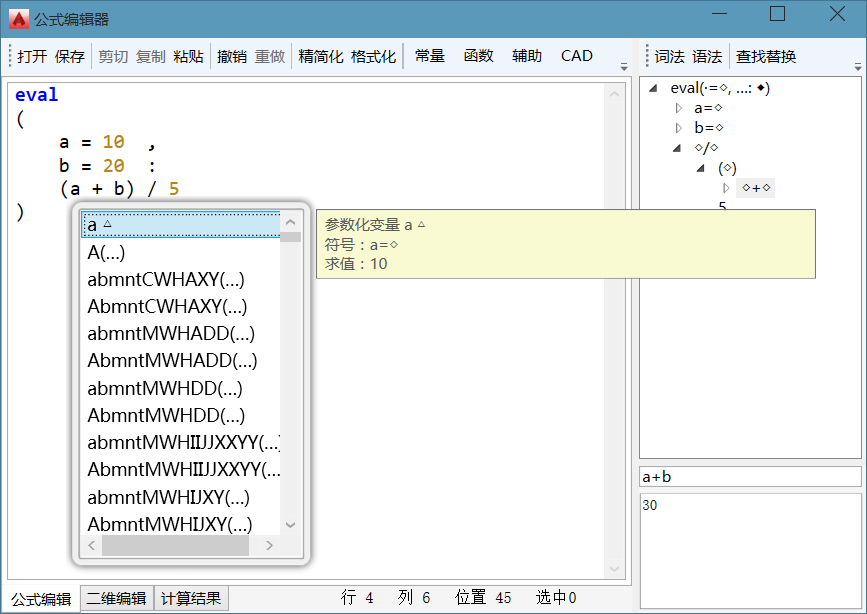
Task: Select the ◇/◇ tree item label
Action: click(x=706, y=148)
